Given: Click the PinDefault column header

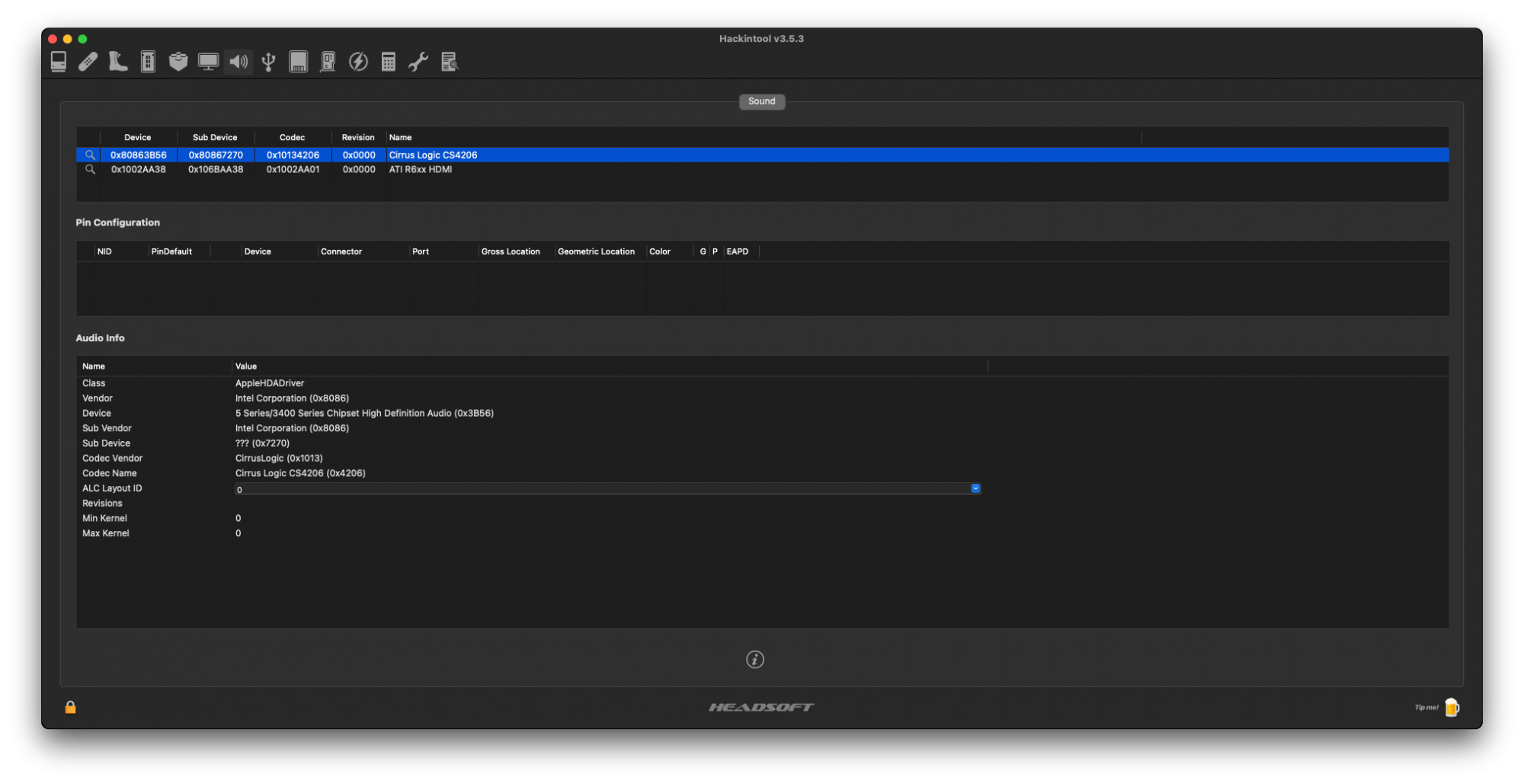Looking at the screenshot, I should click(x=171, y=251).
